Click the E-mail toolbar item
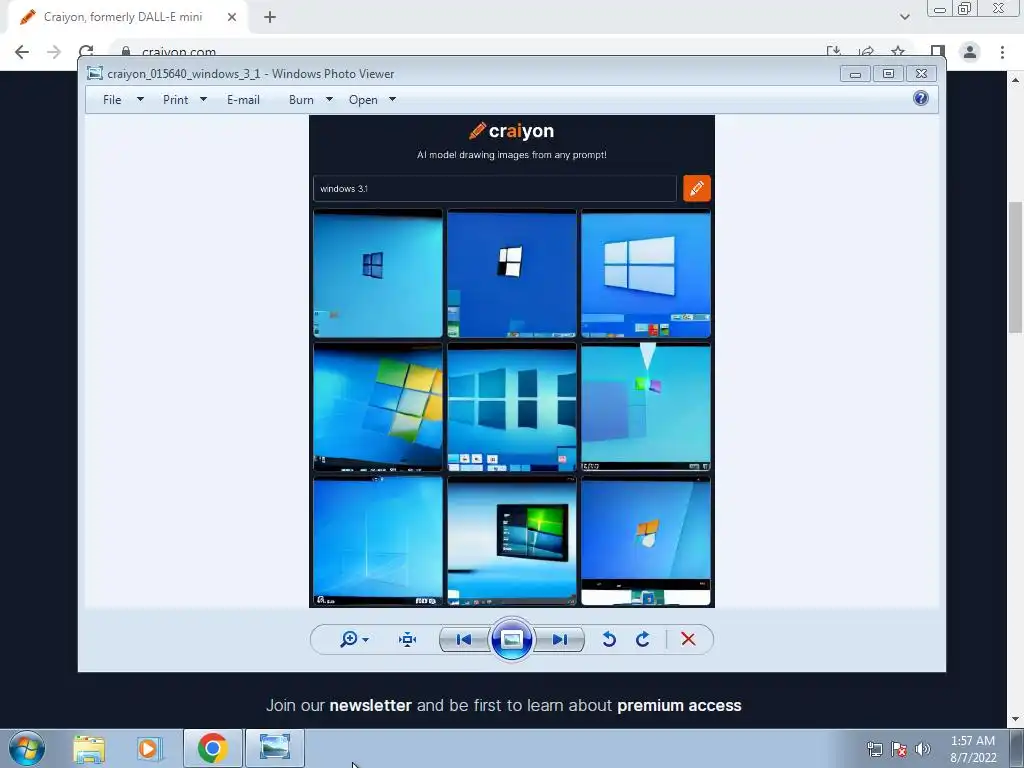Viewport: 1024px width, 768px height. tap(243, 100)
